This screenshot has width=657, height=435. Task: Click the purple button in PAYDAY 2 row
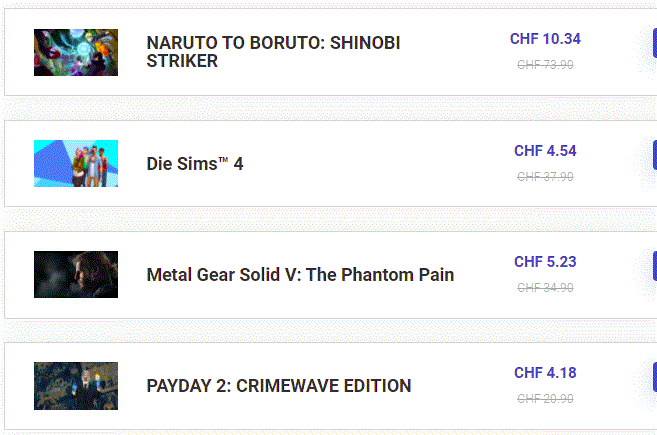[x=655, y=377]
